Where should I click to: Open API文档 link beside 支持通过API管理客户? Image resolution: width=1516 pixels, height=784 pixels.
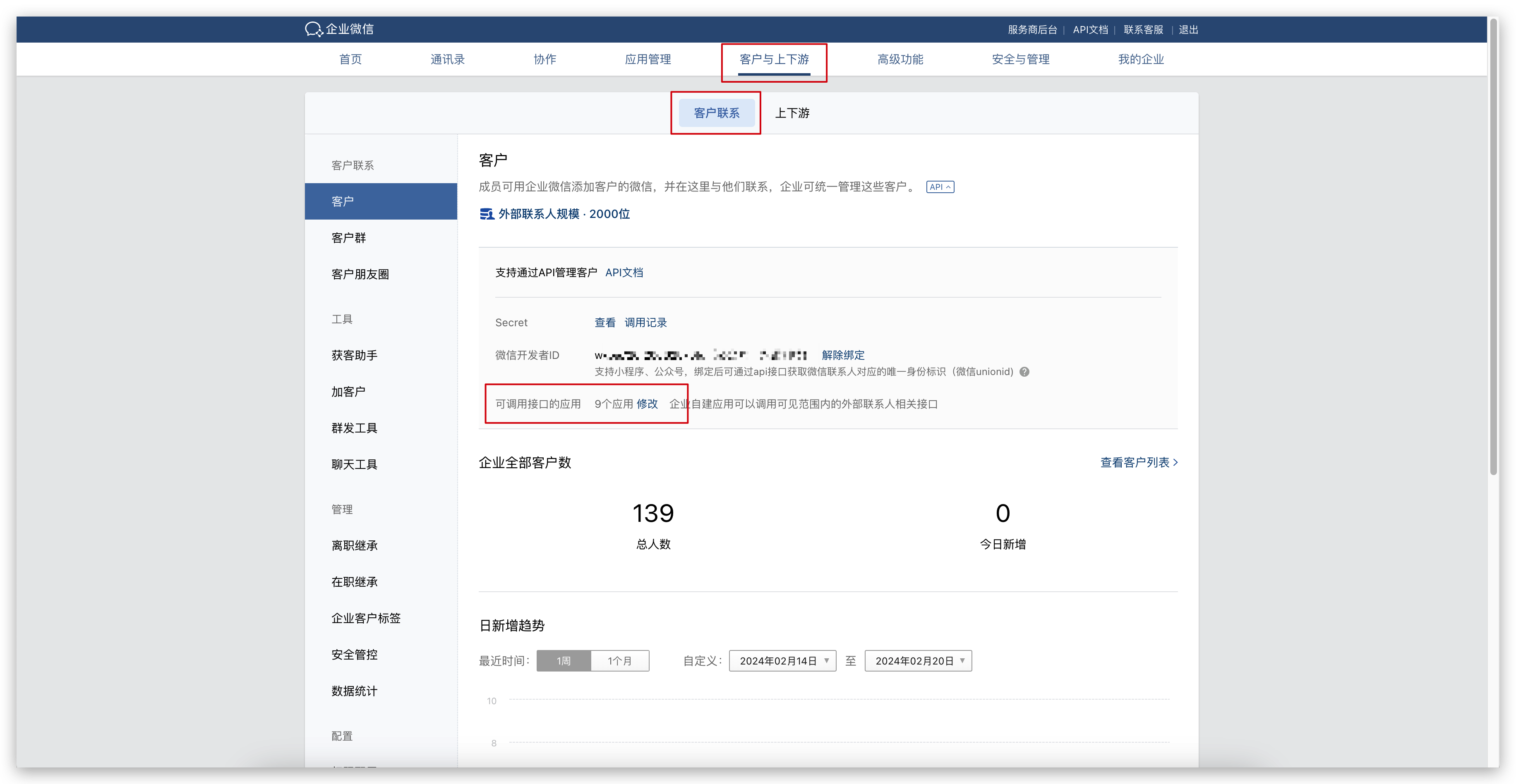point(624,273)
